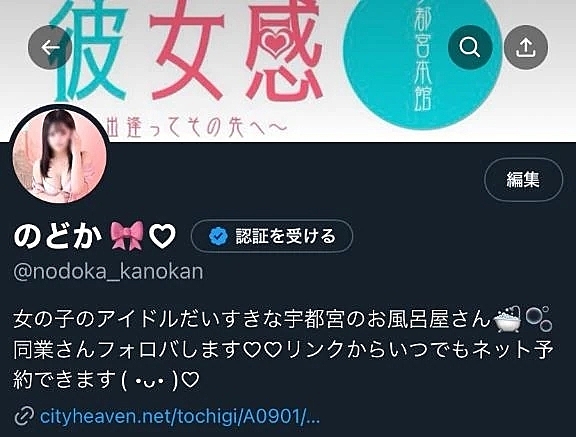Tap the back arrow icon
The width and height of the screenshot is (576, 437).
(50, 47)
